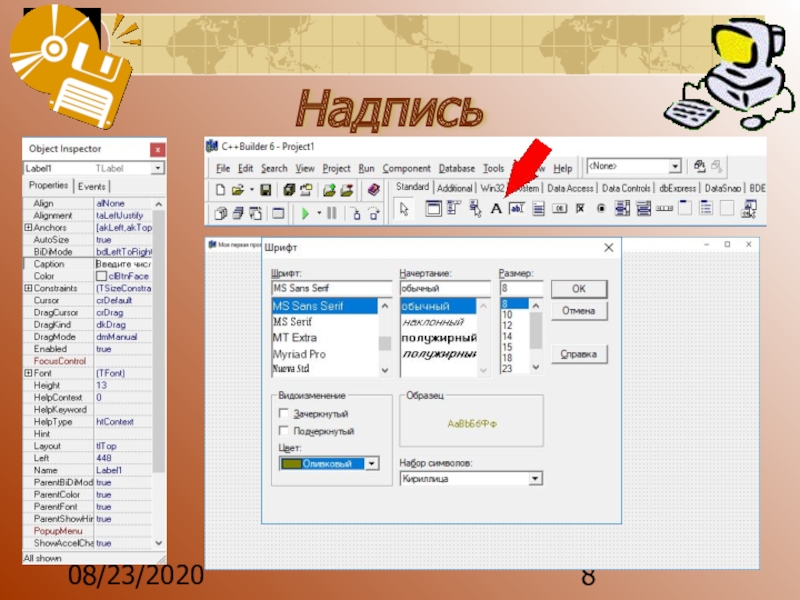Open the Набор символов dropdown
The image size is (800, 600).
pyautogui.click(x=535, y=479)
